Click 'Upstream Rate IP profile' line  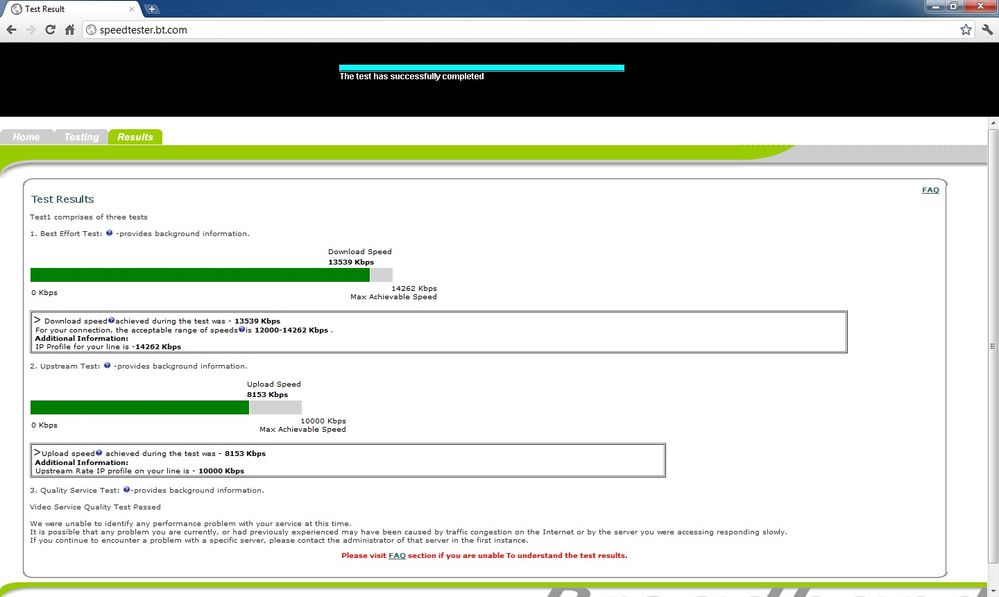[x=140, y=471]
